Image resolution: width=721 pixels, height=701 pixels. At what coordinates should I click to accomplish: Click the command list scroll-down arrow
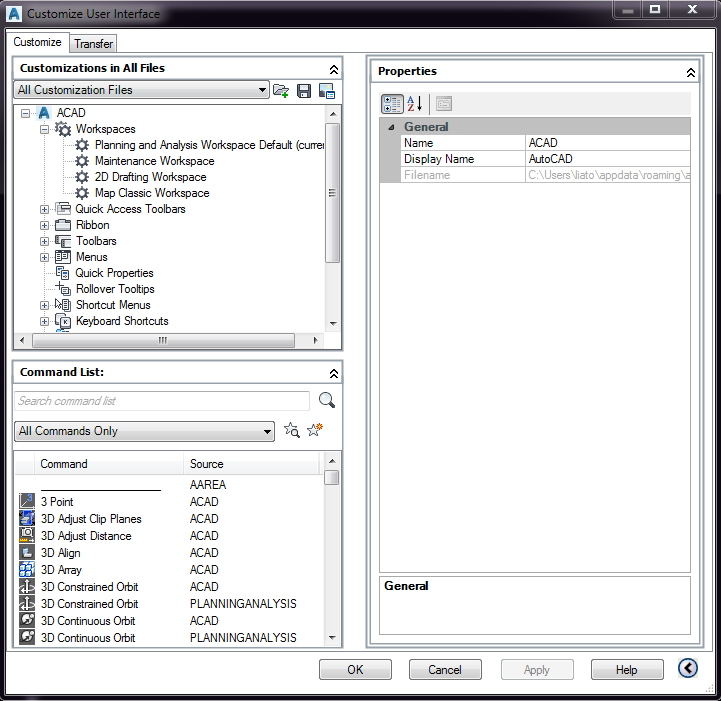click(332, 638)
